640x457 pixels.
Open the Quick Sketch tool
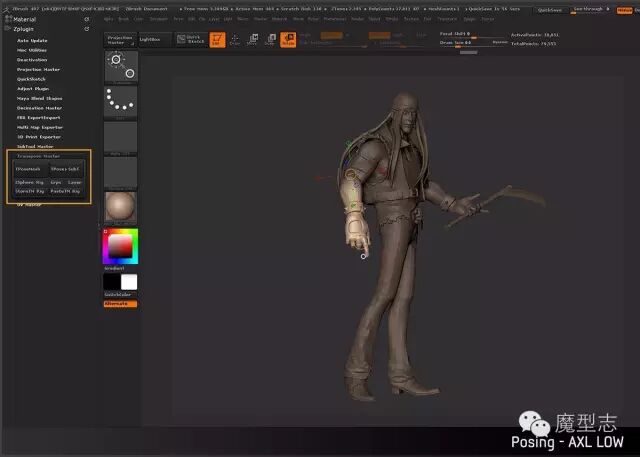tap(191, 39)
